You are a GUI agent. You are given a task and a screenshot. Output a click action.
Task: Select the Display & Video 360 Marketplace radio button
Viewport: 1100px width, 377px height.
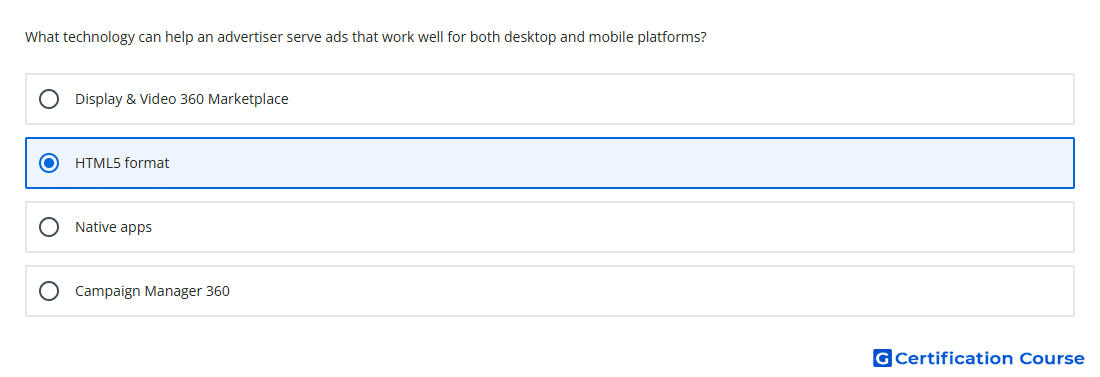click(49, 99)
